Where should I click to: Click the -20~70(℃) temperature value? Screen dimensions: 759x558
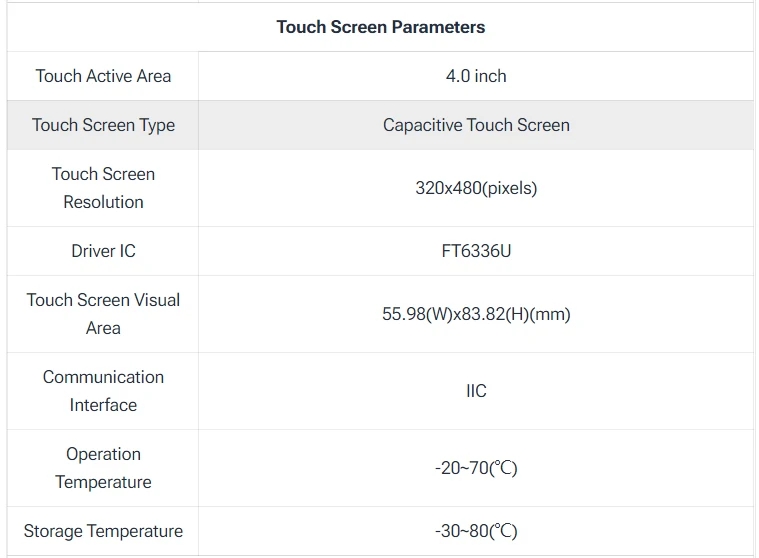476,468
